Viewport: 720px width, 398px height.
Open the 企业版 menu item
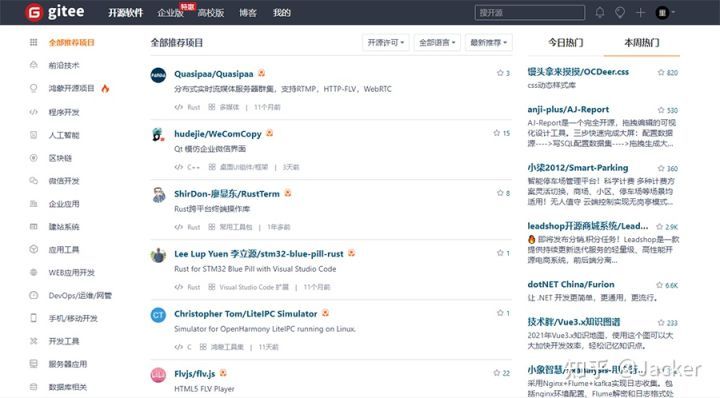pos(170,13)
